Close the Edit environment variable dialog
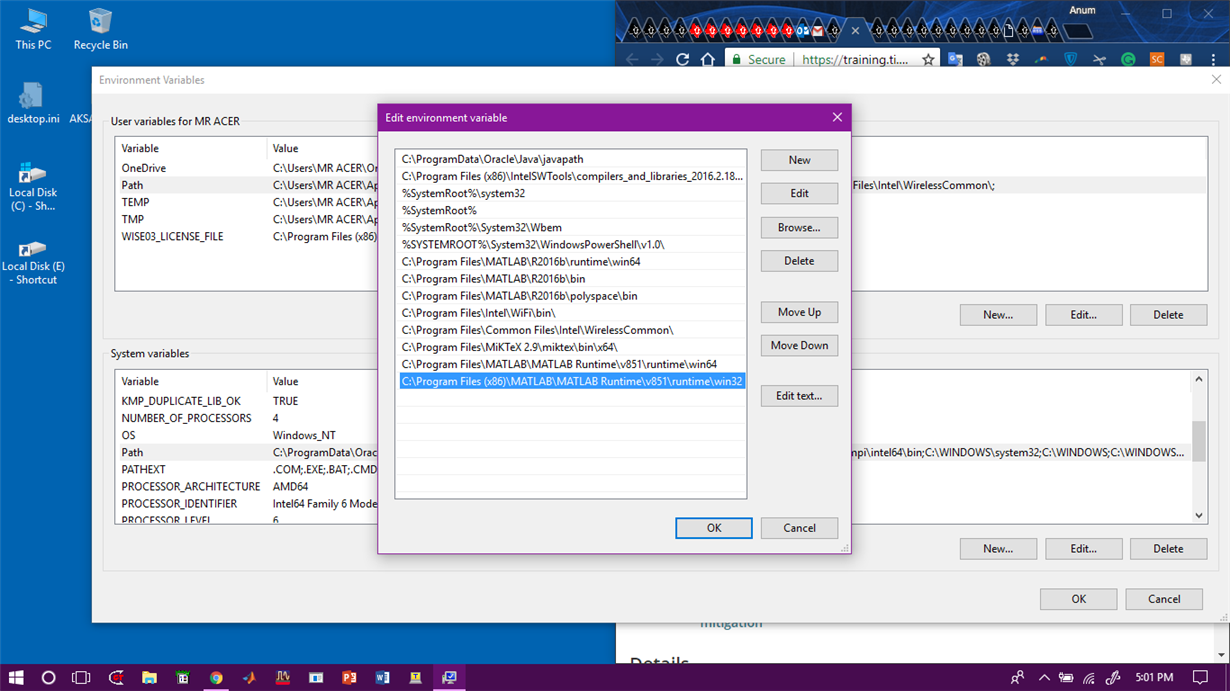This screenshot has width=1230, height=691. (837, 117)
